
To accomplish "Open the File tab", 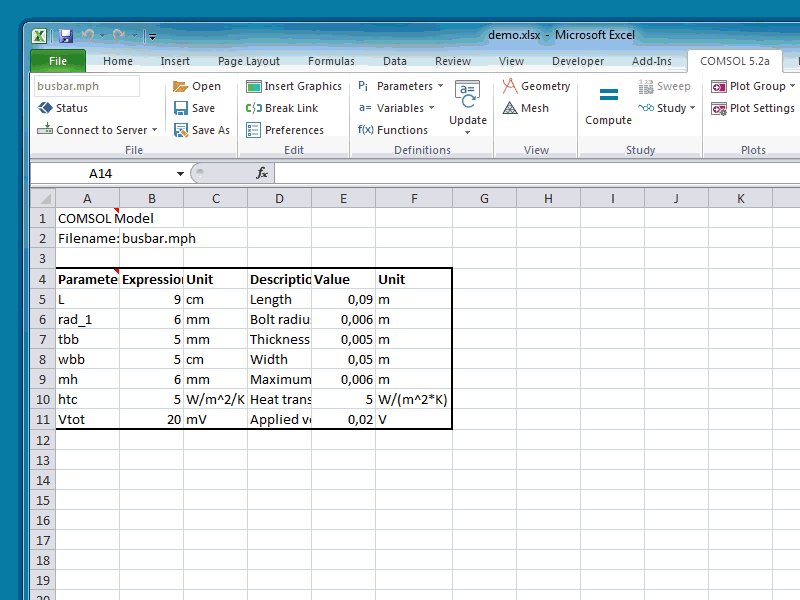I will pyautogui.click(x=58, y=61).
